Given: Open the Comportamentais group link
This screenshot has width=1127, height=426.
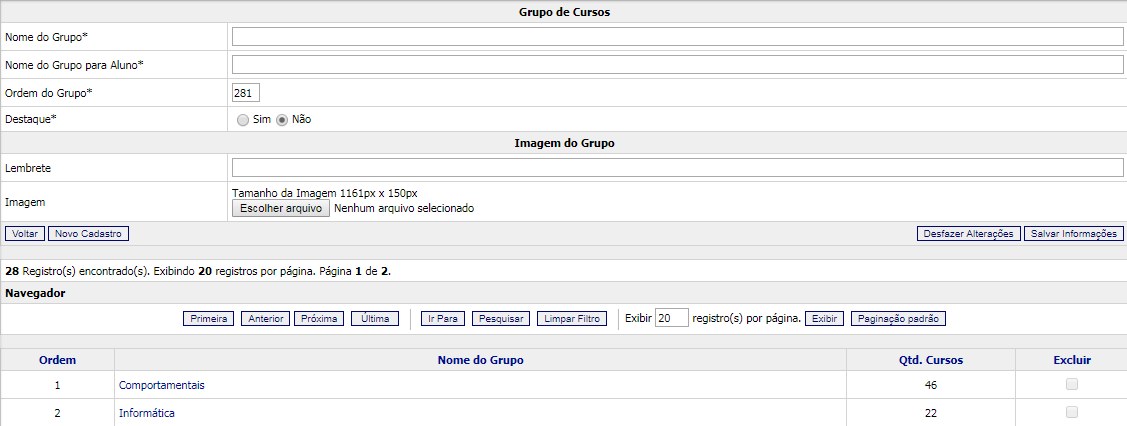Looking at the screenshot, I should point(162,385).
